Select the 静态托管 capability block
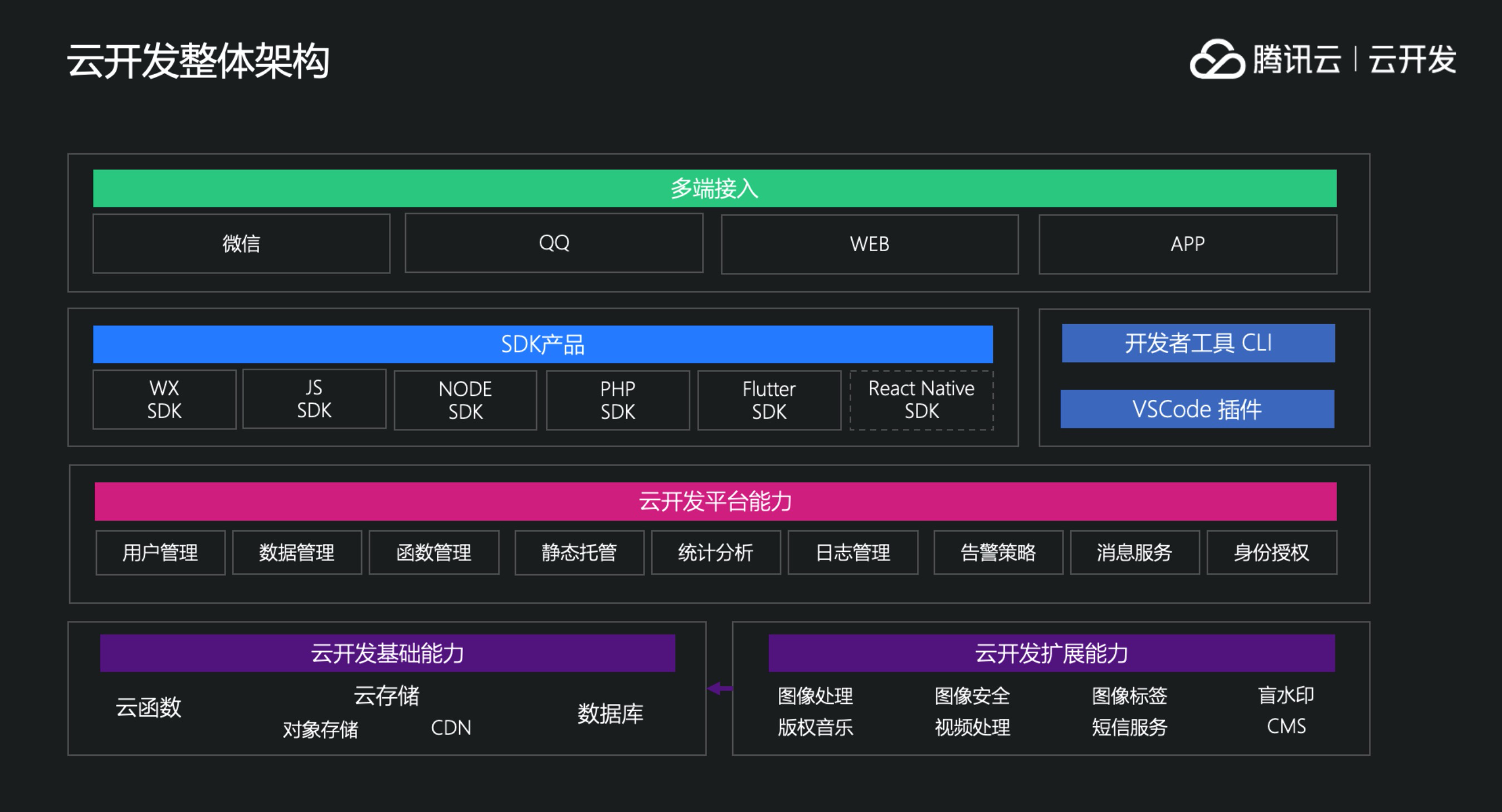Screen dimensions: 1502x812 pos(579,552)
